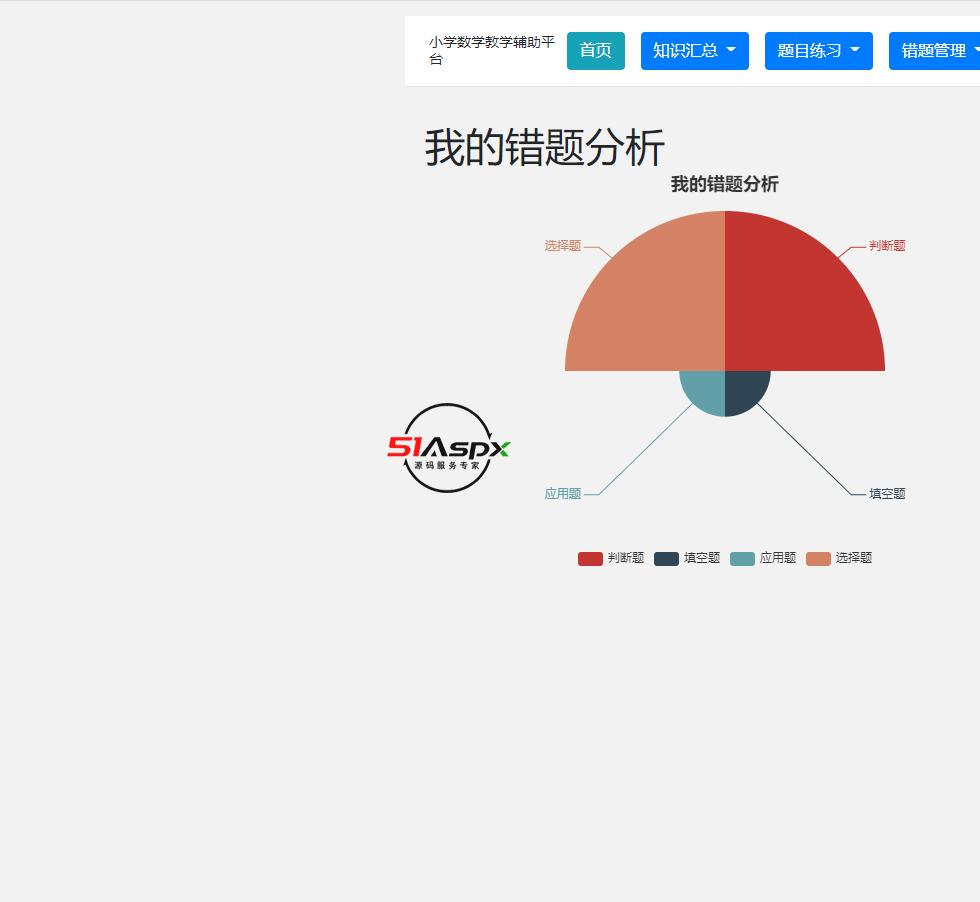Select the 填空题 callout label on chart

888,493
